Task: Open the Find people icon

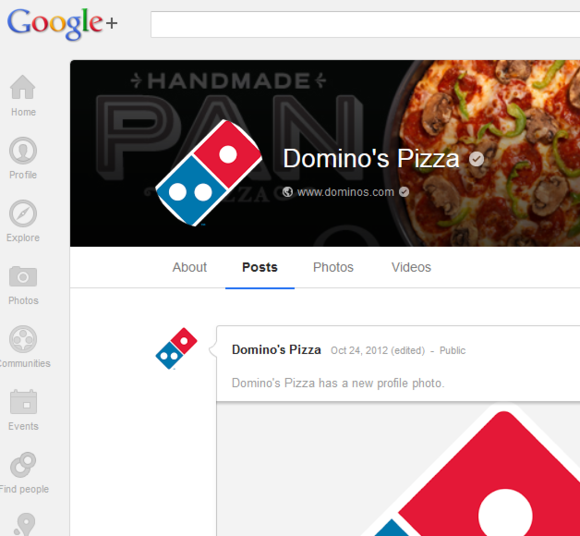Action: click(23, 465)
